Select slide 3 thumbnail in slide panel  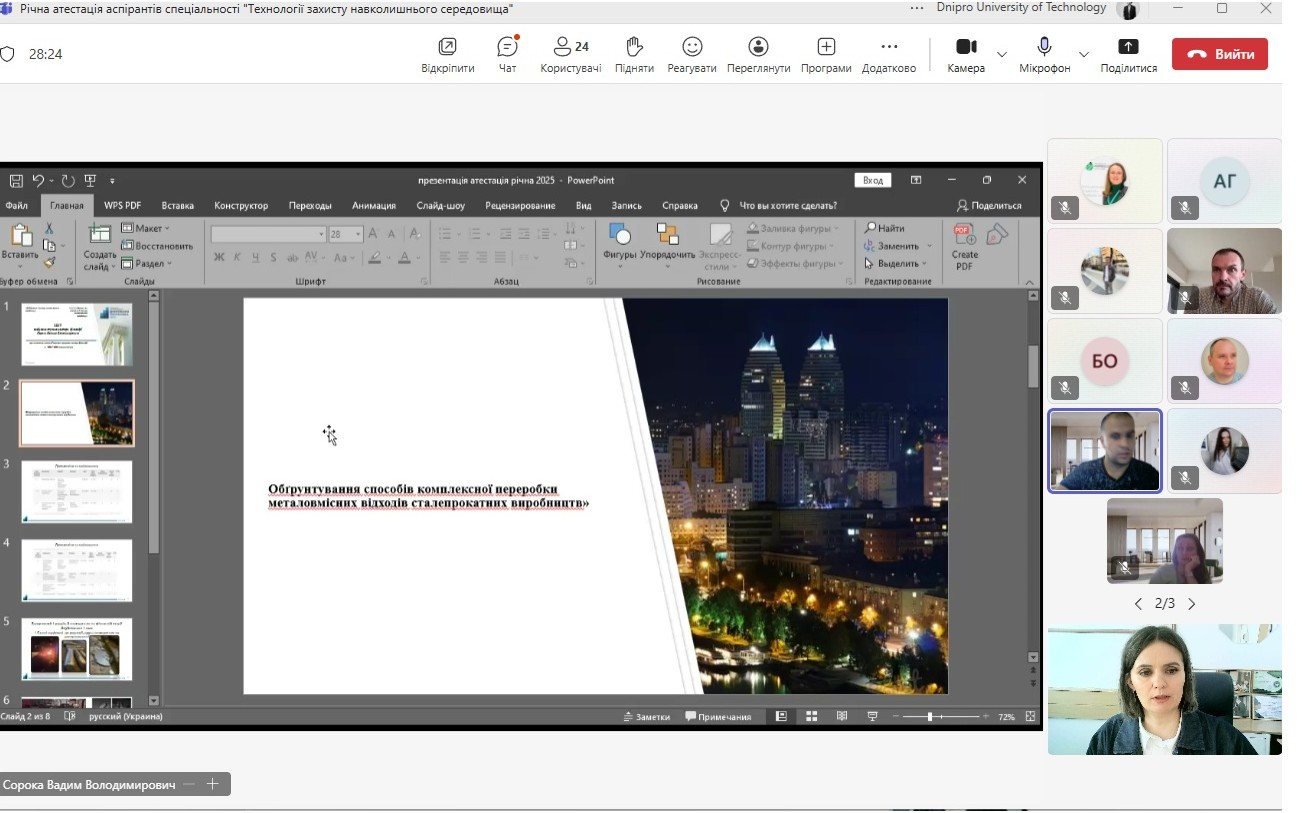pos(77,491)
